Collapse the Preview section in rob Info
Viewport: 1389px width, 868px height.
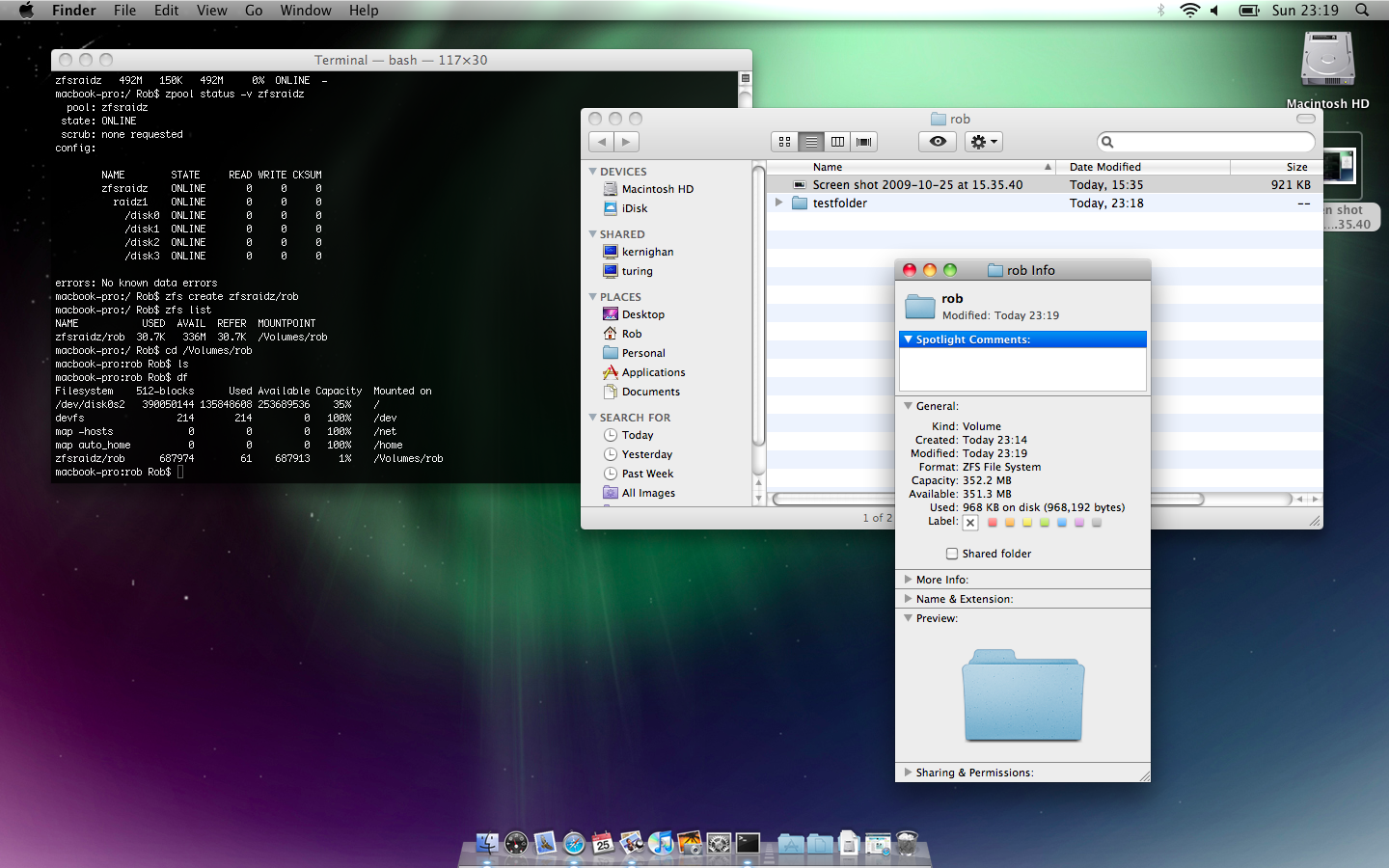[908, 618]
